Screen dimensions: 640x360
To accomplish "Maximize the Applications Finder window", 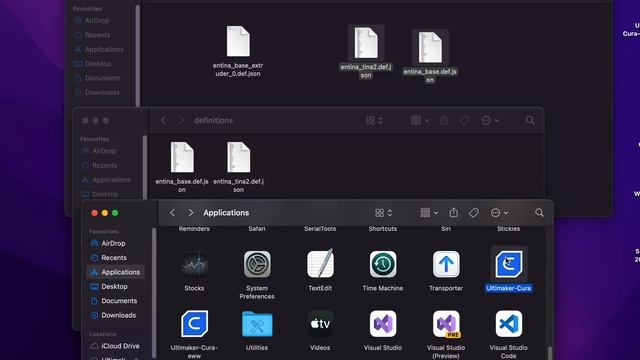I will click(x=115, y=213).
